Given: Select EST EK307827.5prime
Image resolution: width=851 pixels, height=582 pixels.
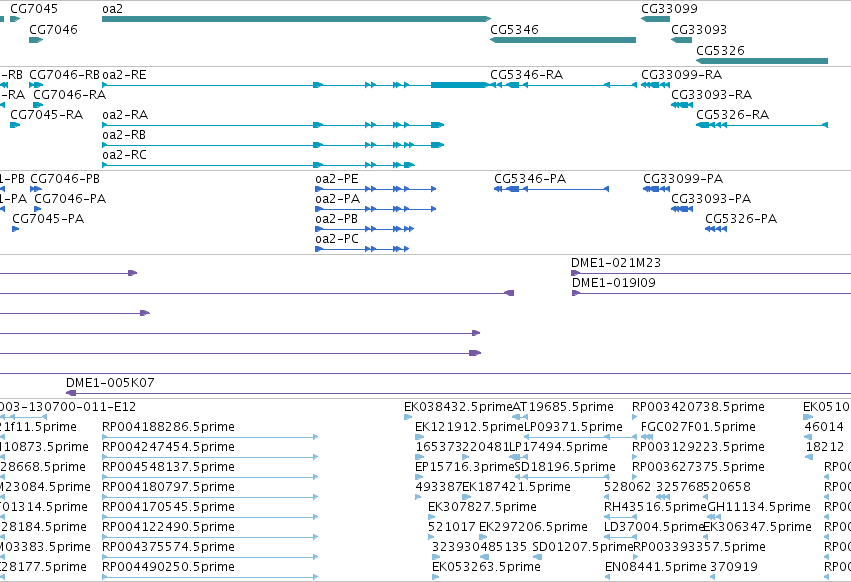Looking at the screenshot, I should (x=482, y=508).
